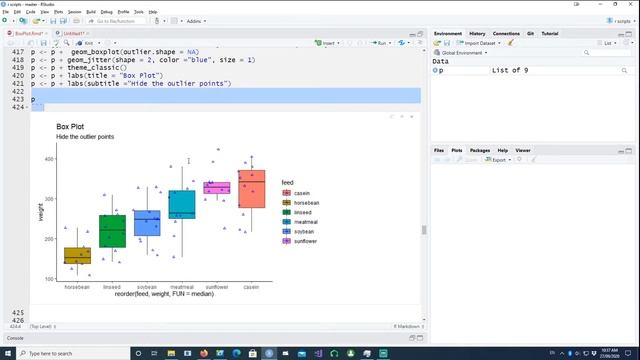640x360 pixels.
Task: Expand the p object in Environment
Action: coord(435,70)
